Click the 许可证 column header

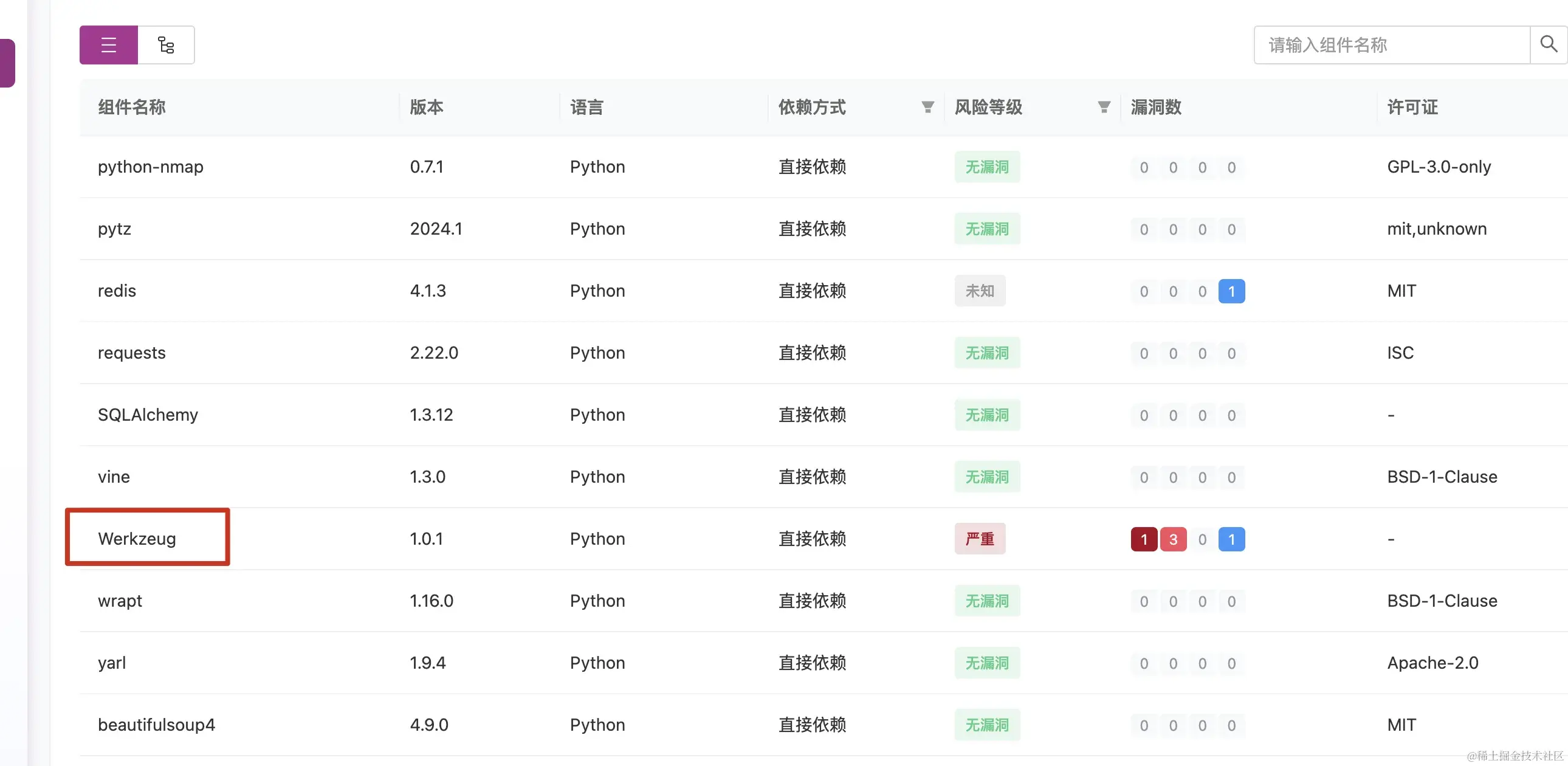pyautogui.click(x=1412, y=107)
